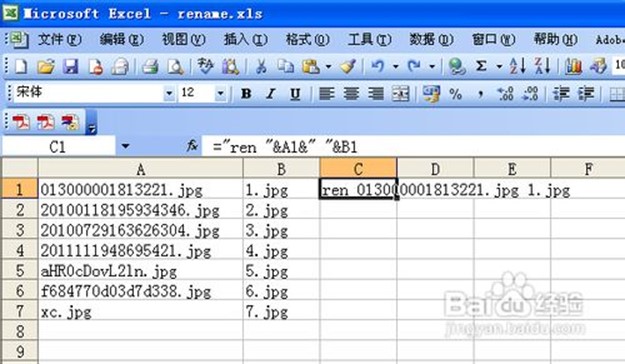Increase indent icon
Screen dimensions: 625x364
pyautogui.click(x=586, y=94)
